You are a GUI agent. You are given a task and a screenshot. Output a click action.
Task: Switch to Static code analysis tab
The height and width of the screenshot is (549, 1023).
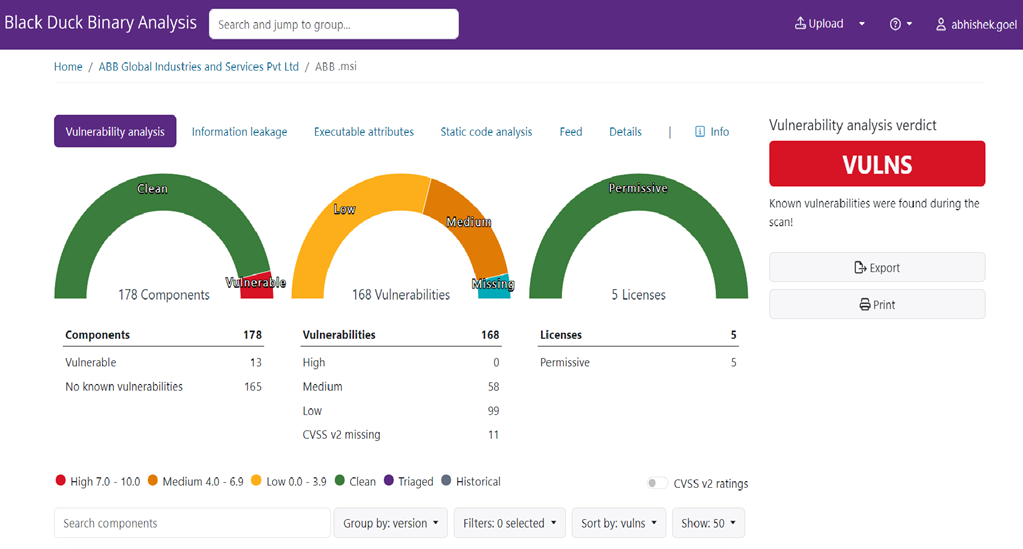(486, 132)
